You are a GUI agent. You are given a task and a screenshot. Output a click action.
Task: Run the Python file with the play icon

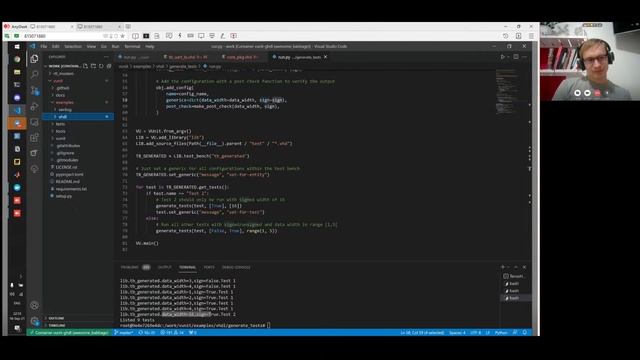point(503,57)
